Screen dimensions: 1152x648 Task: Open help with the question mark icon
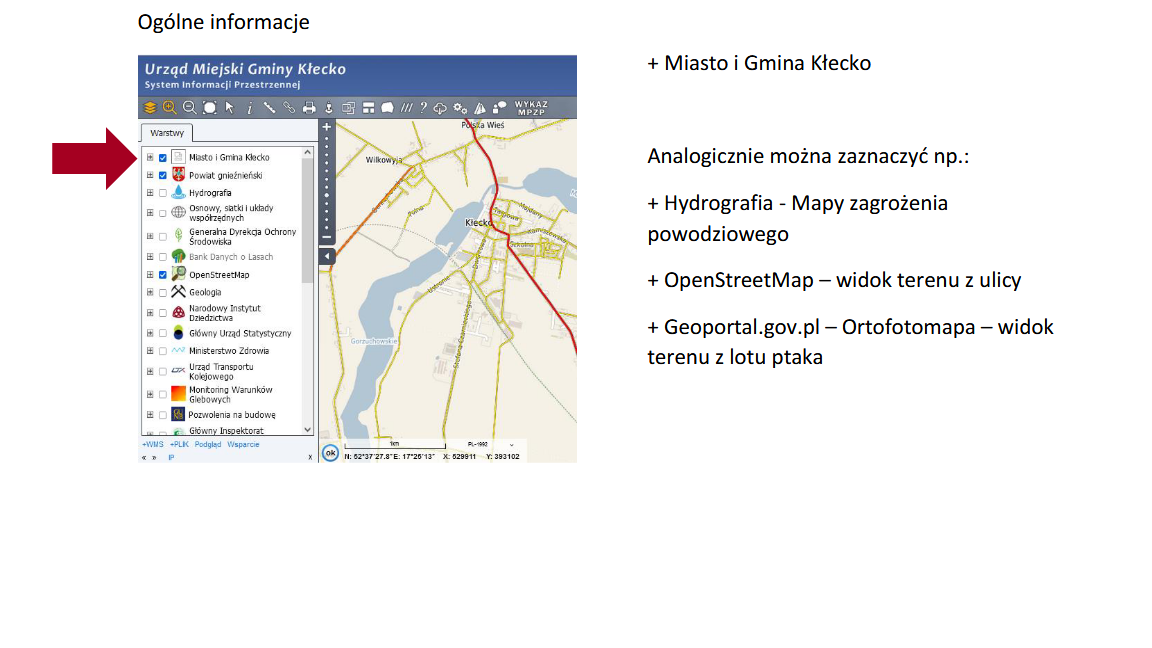coord(423,108)
